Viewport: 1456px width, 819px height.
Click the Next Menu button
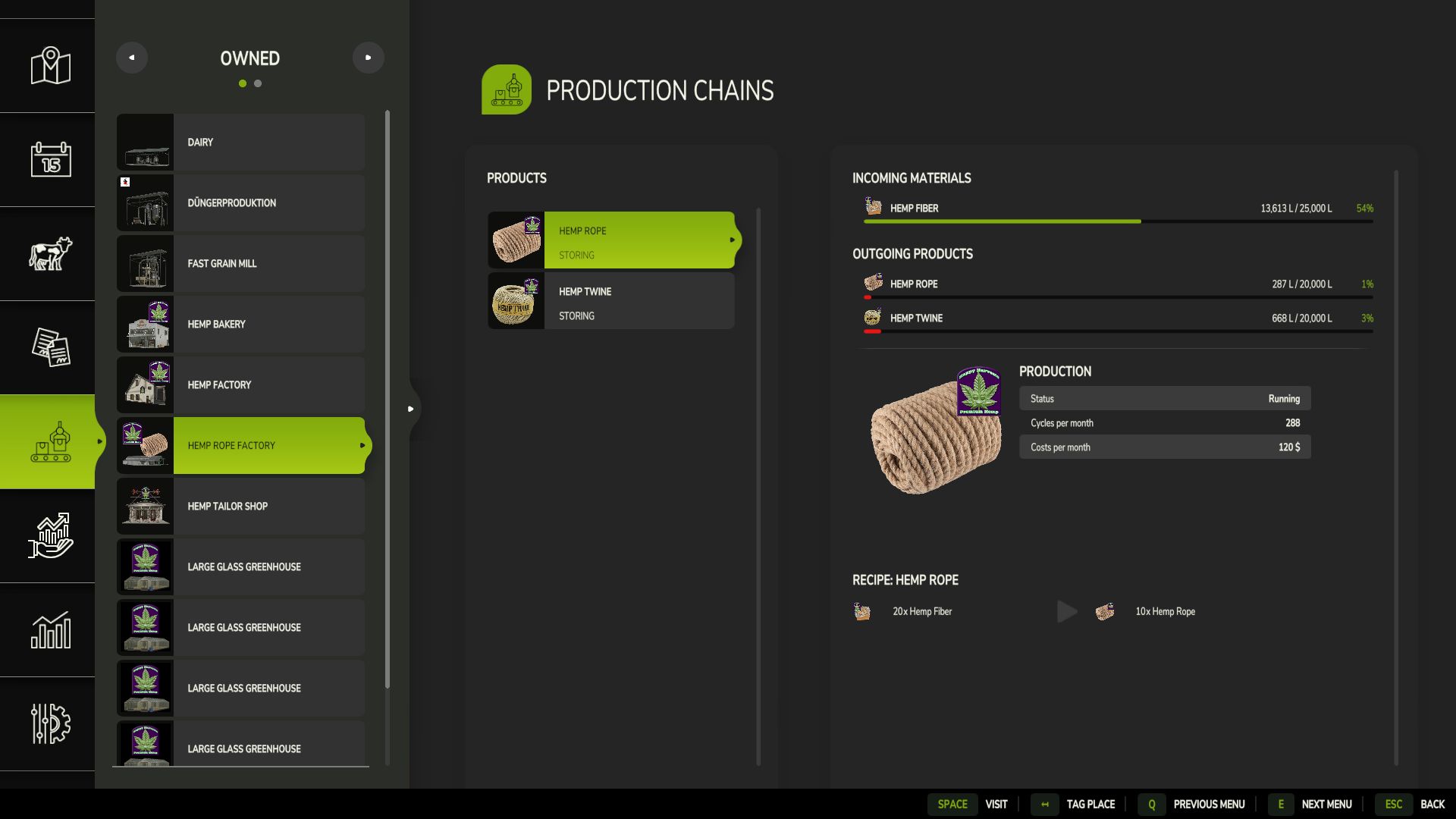tap(1326, 804)
